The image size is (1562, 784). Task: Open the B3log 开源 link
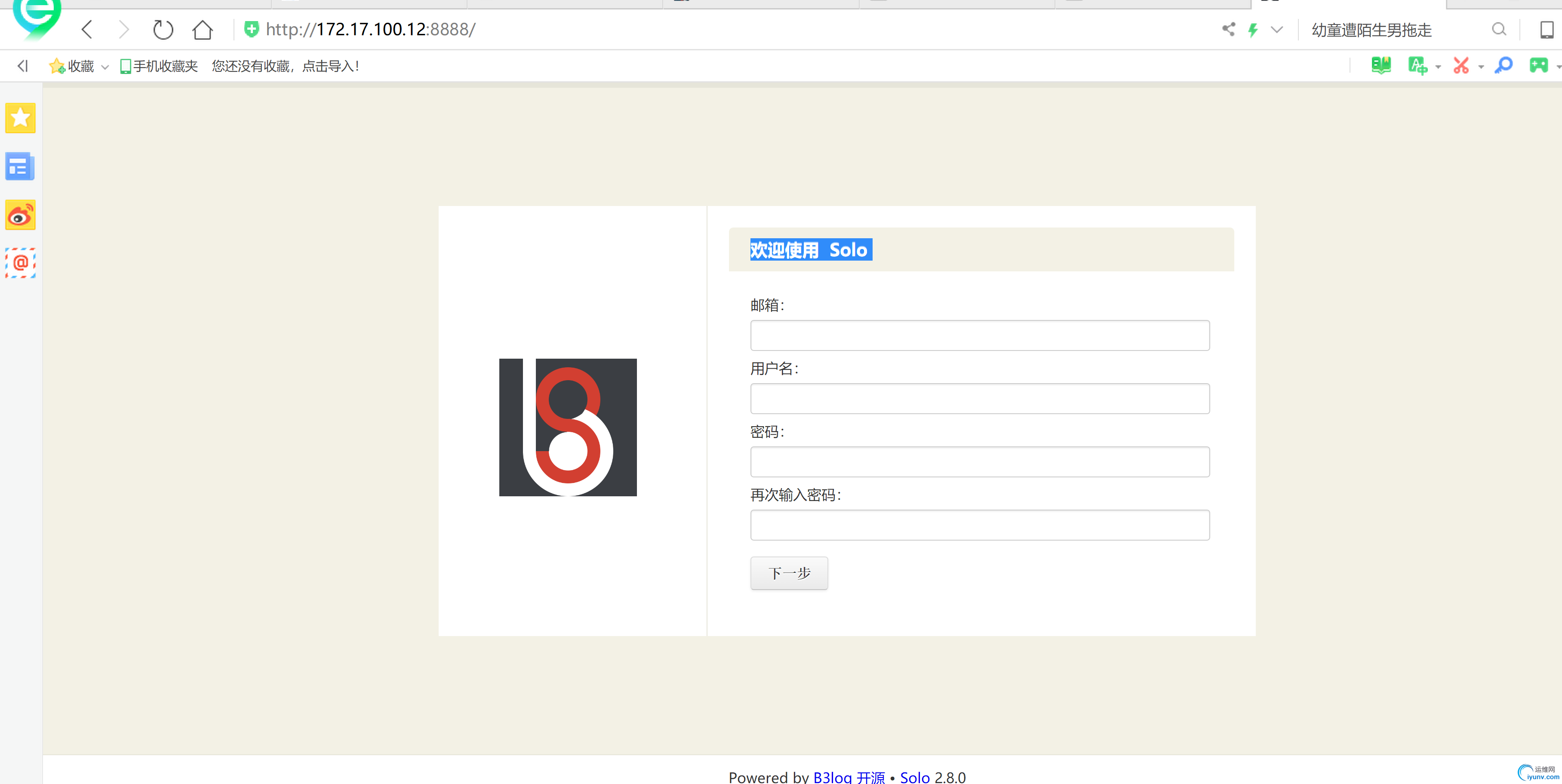(x=849, y=777)
